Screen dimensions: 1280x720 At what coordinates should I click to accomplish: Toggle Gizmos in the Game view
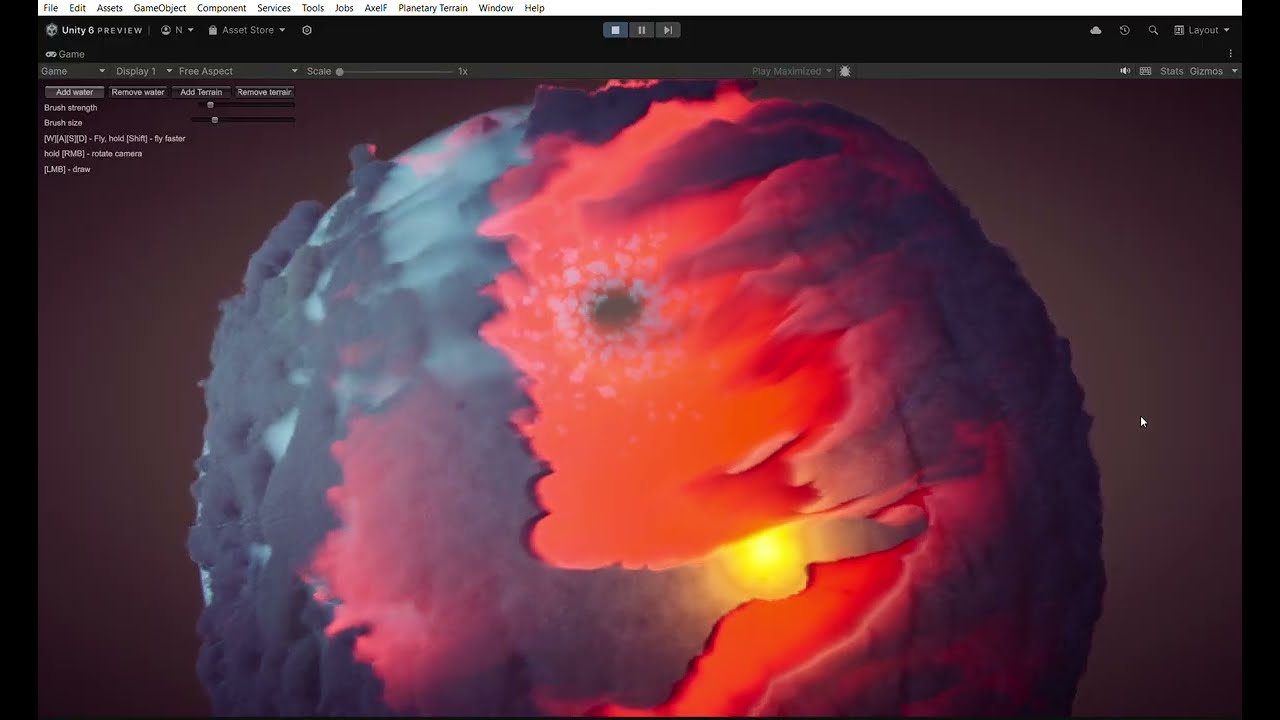point(1206,71)
